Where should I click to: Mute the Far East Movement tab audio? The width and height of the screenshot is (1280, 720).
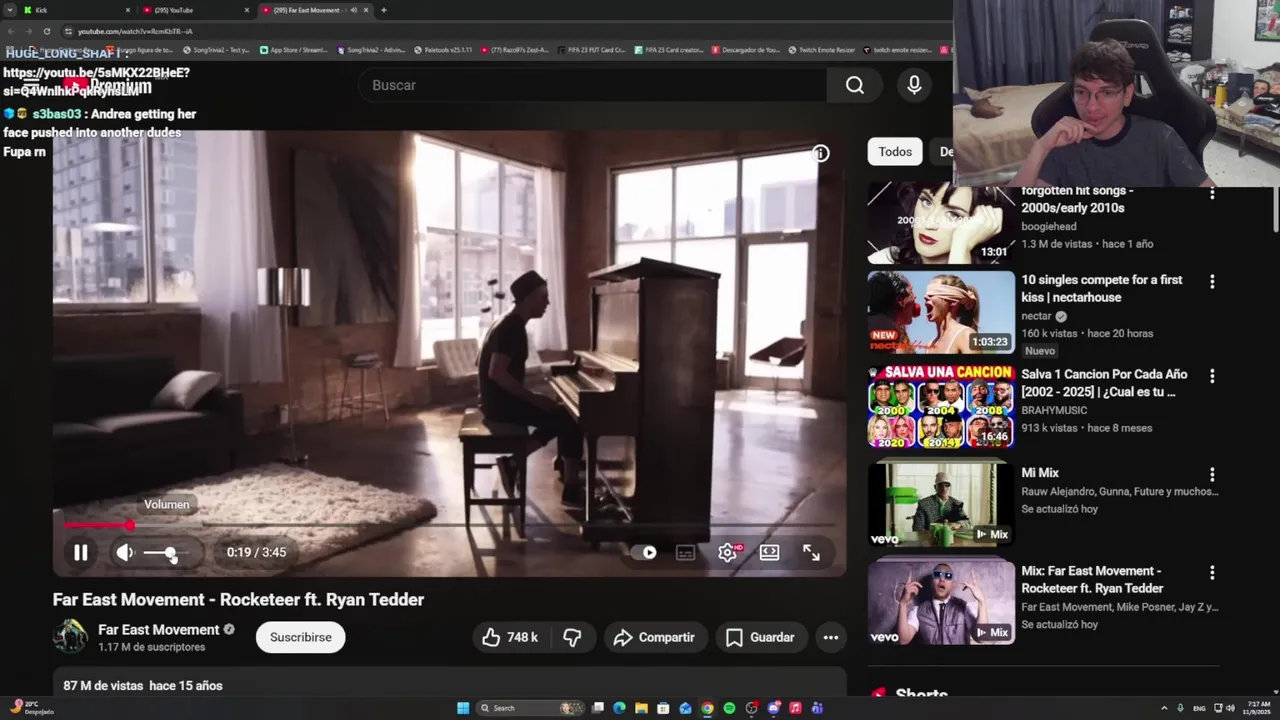pos(354,10)
